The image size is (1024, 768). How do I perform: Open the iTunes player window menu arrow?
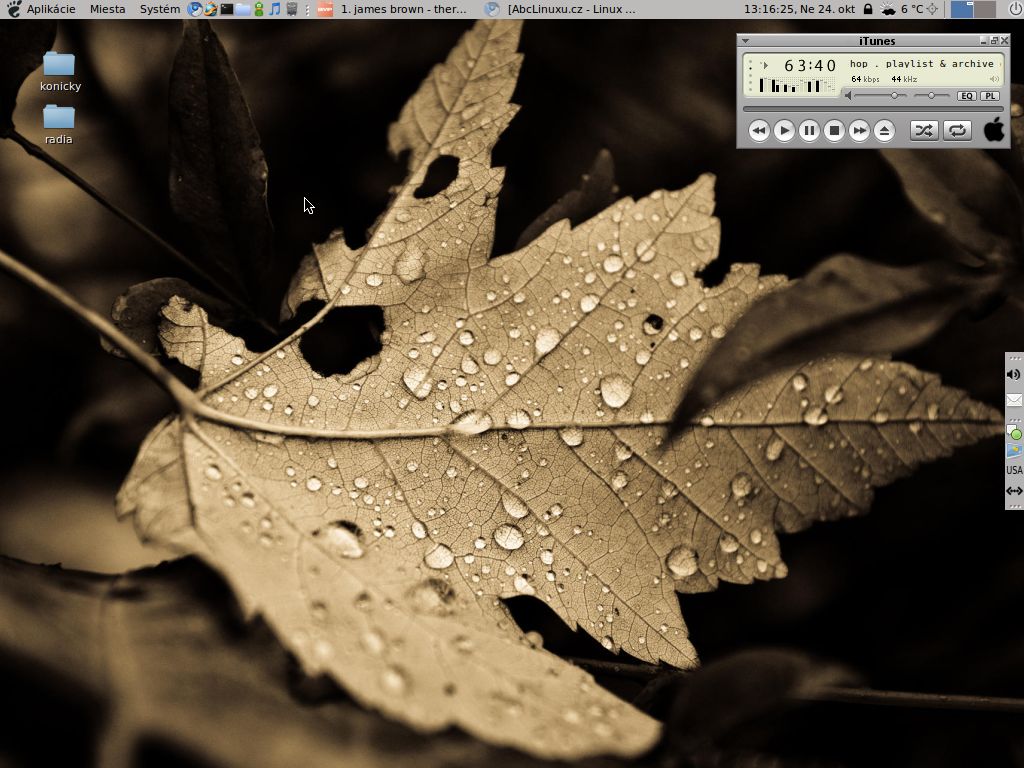tap(745, 40)
